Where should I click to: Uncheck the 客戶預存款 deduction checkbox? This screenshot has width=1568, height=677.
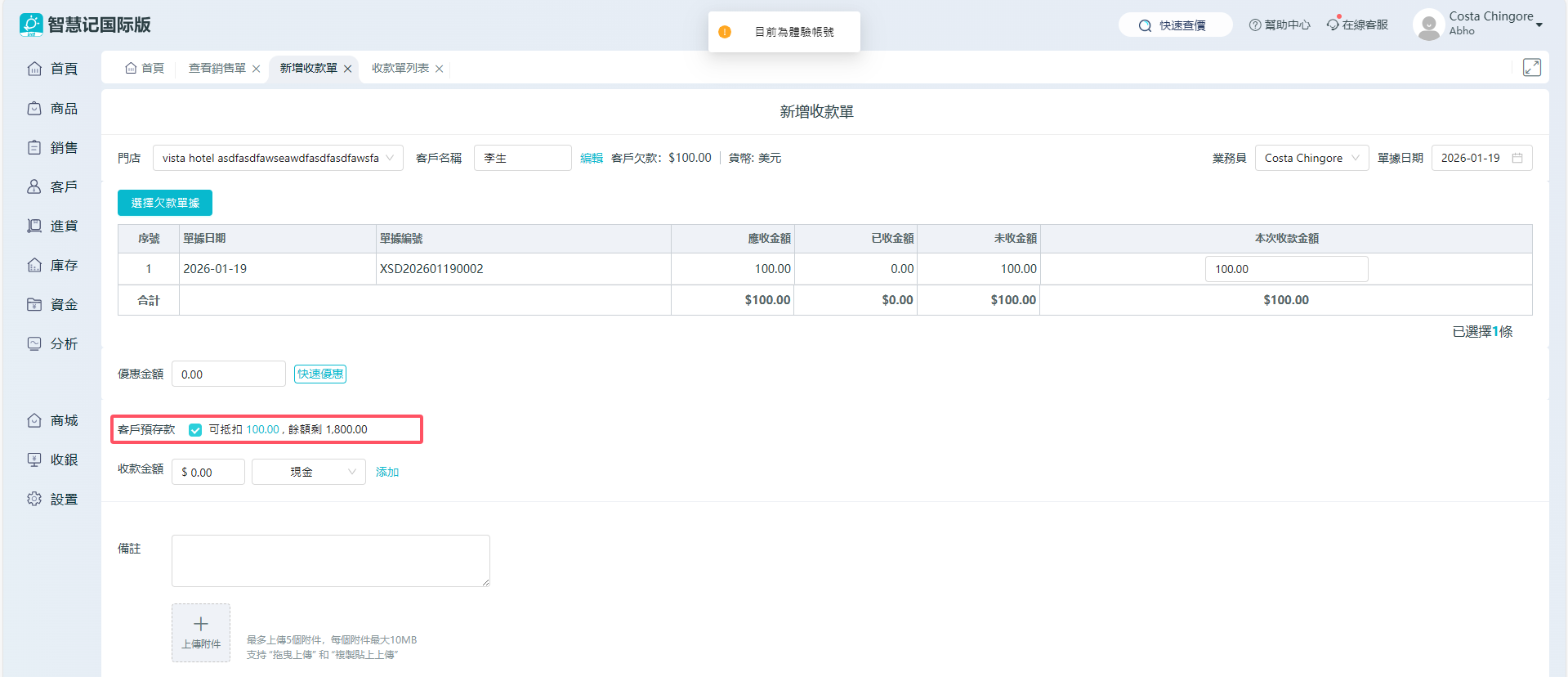[x=195, y=430]
